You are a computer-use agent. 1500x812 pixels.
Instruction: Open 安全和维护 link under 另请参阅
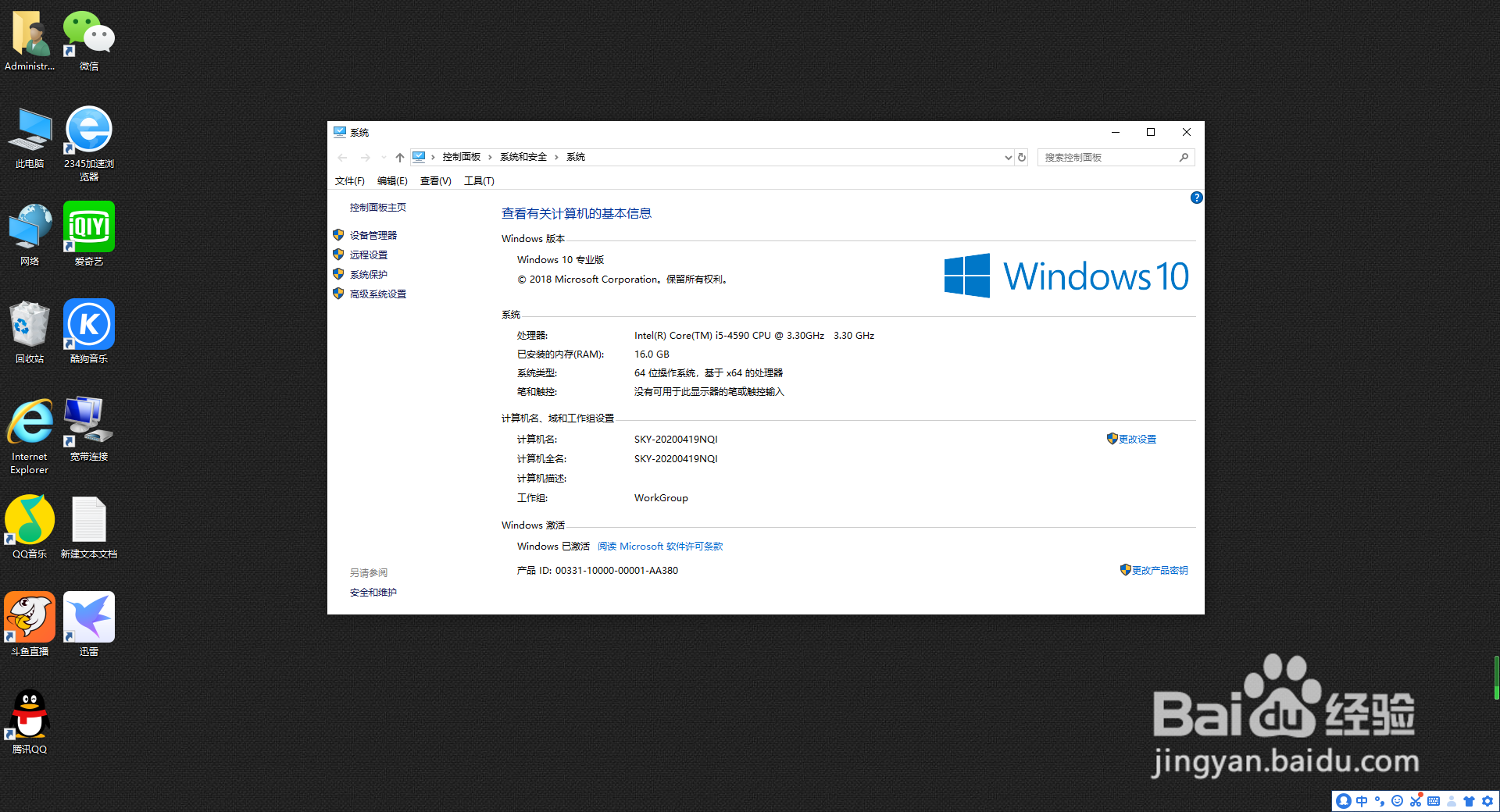(373, 593)
